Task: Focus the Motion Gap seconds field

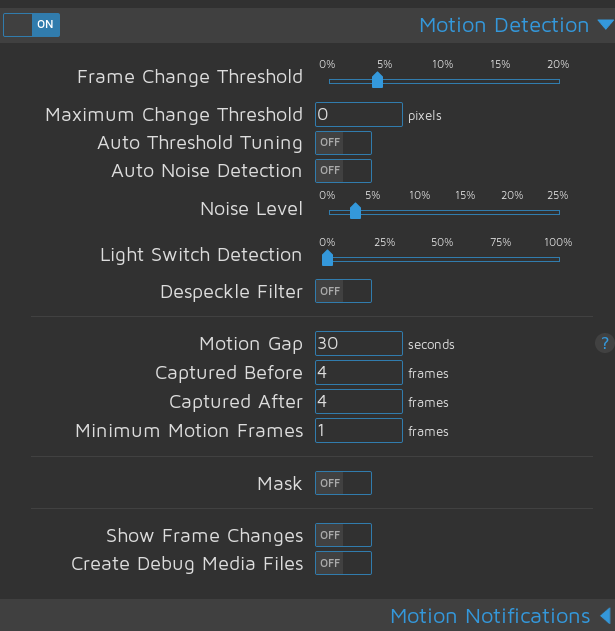Action: click(x=359, y=343)
